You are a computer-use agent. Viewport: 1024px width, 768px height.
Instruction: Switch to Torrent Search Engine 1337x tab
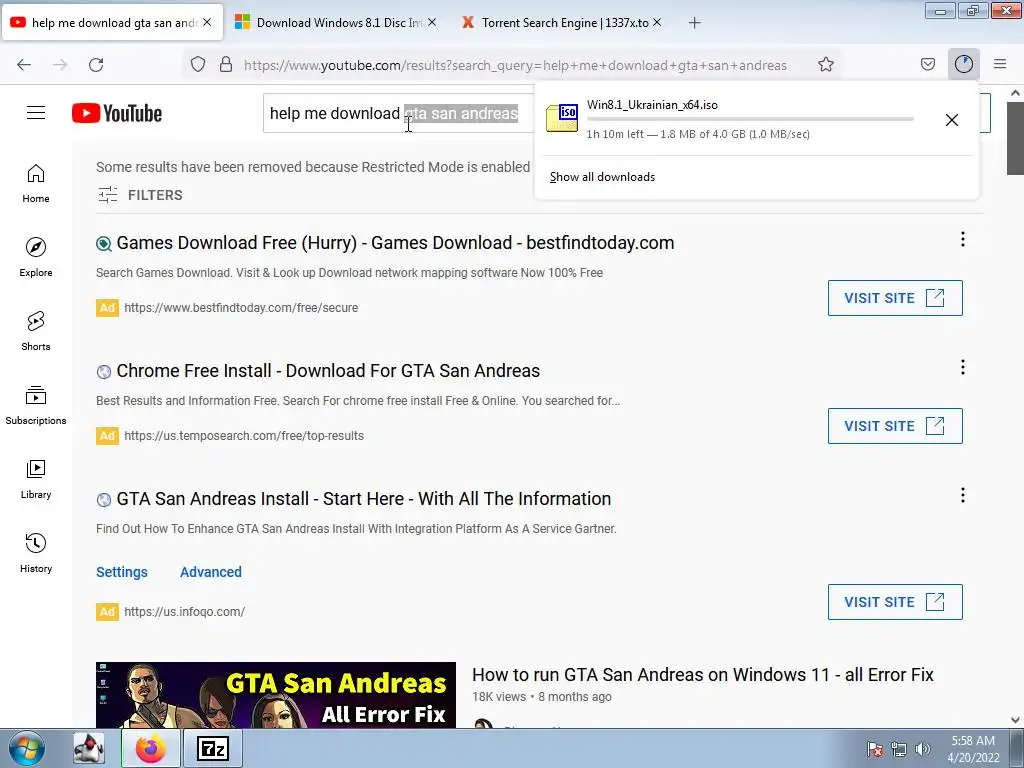point(560,23)
